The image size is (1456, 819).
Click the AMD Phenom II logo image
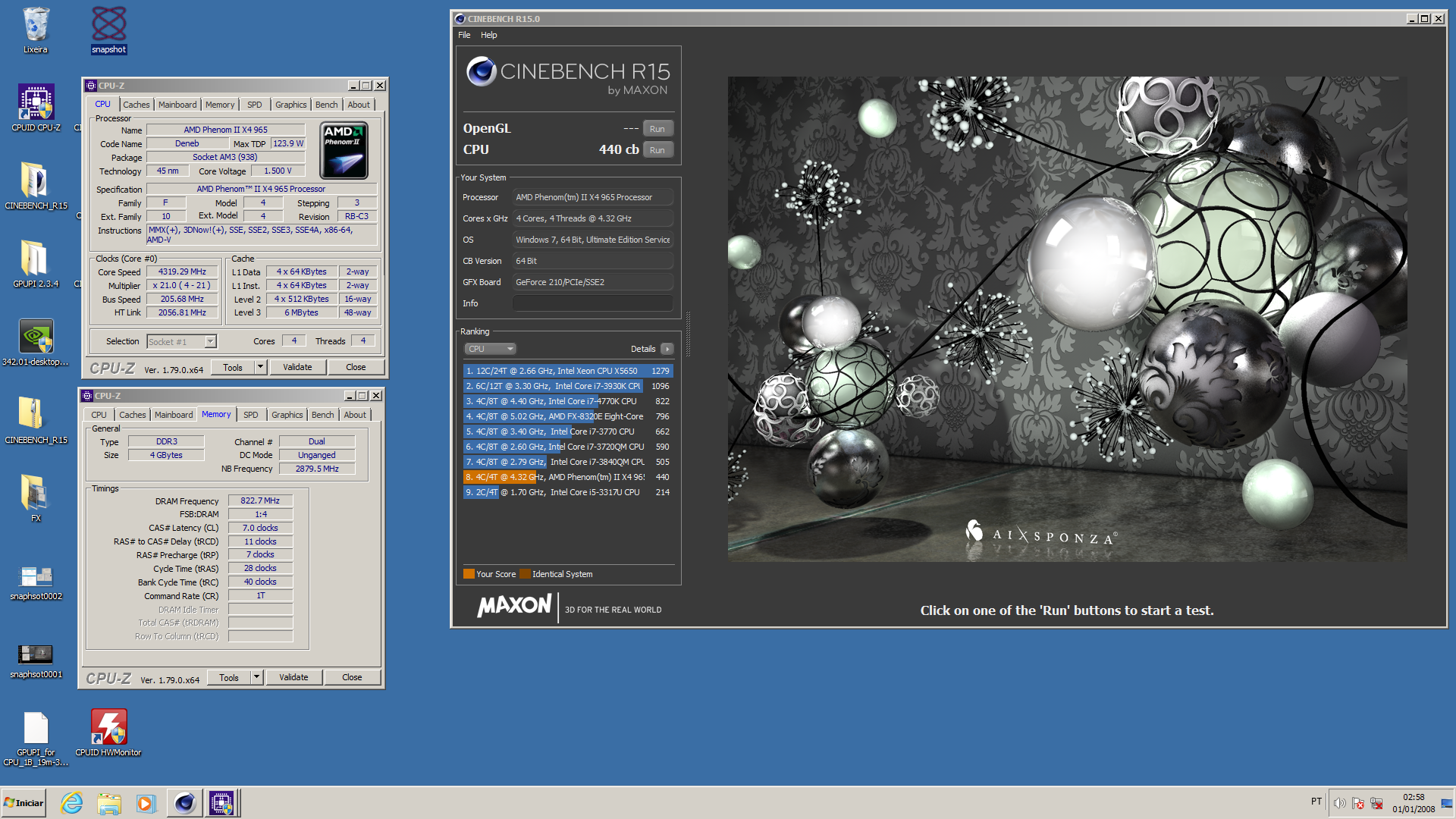point(344,150)
